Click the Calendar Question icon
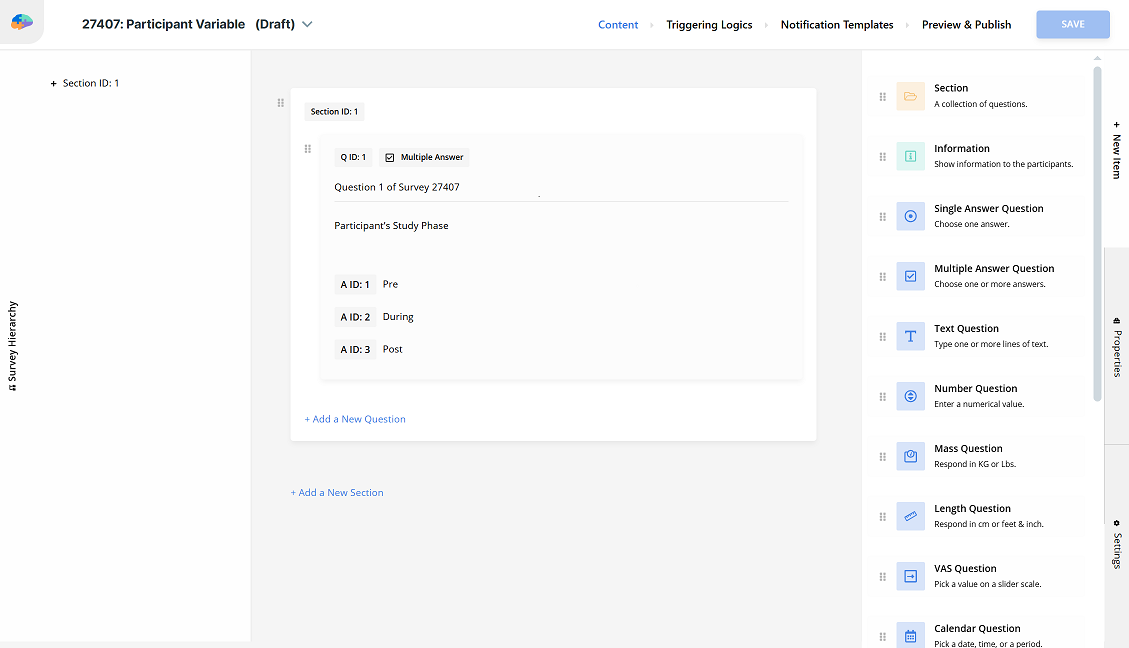1129x648 pixels. tap(910, 635)
